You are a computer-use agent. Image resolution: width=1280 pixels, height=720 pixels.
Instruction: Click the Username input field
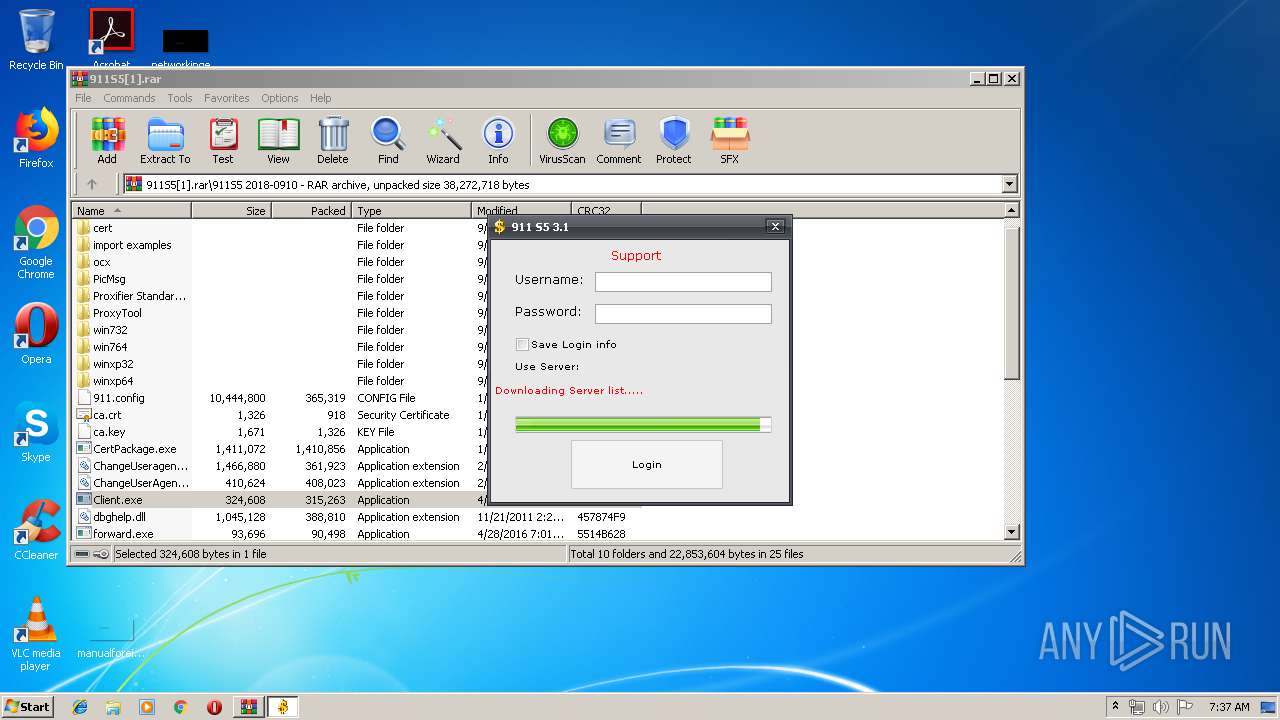683,282
